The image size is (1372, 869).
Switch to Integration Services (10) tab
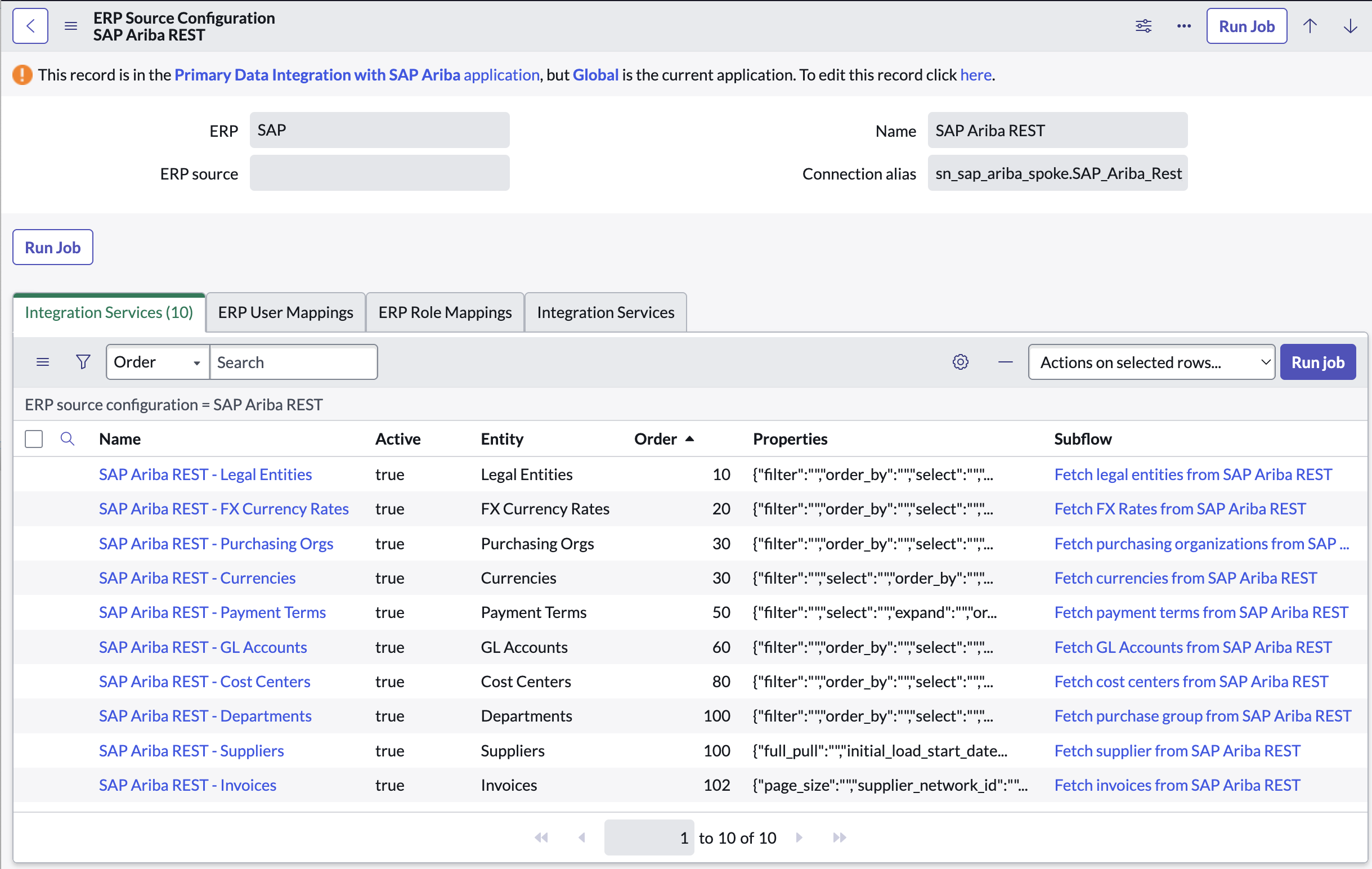(x=109, y=312)
